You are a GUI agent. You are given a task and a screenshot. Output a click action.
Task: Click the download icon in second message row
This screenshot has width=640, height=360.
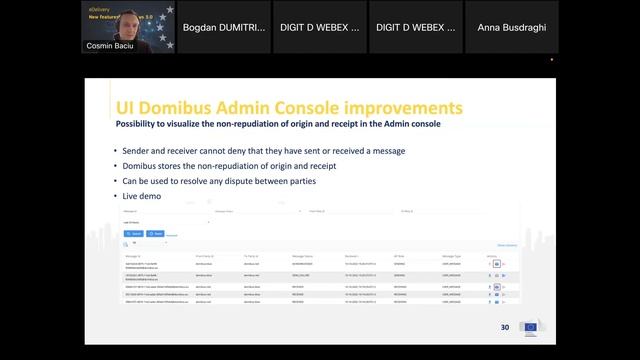coord(490,276)
